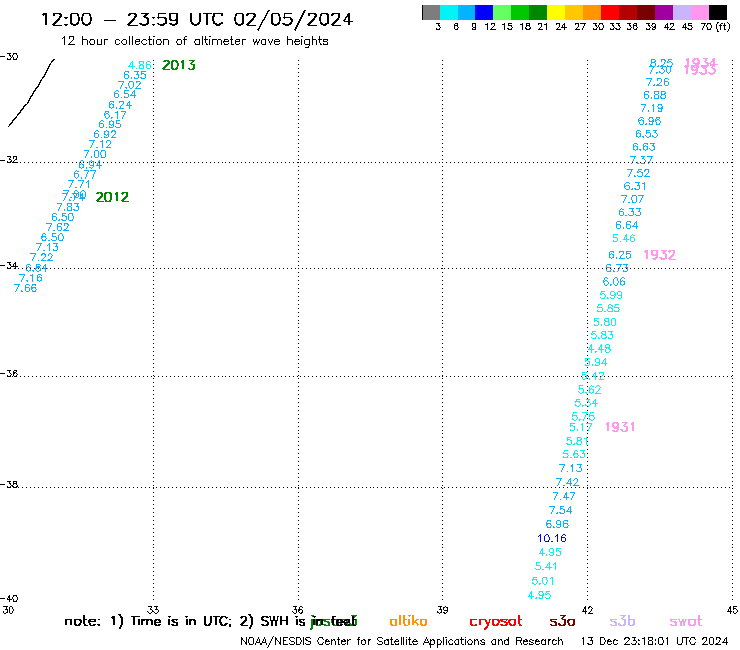Click the pink '1931' time label

pyautogui.click(x=620, y=427)
